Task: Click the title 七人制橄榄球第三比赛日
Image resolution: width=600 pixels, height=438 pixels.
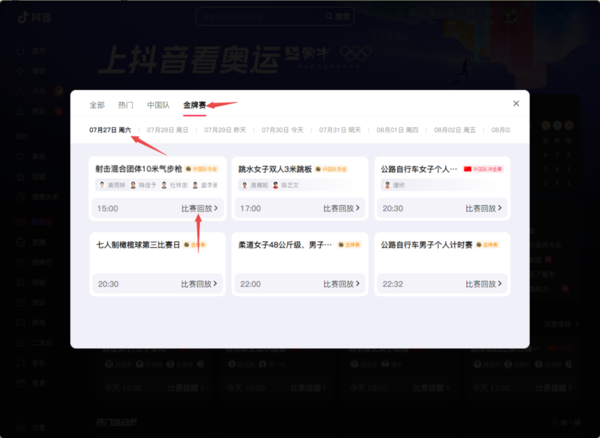Action: point(138,244)
